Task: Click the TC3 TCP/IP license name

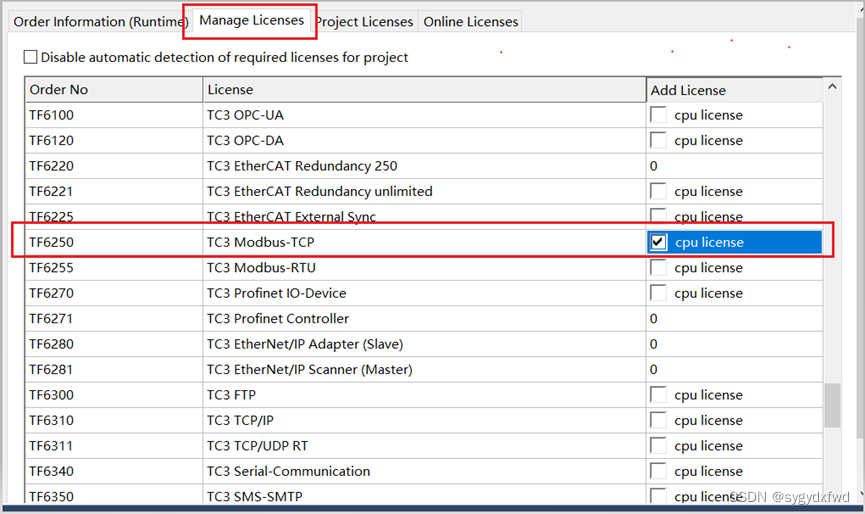Action: [240, 420]
